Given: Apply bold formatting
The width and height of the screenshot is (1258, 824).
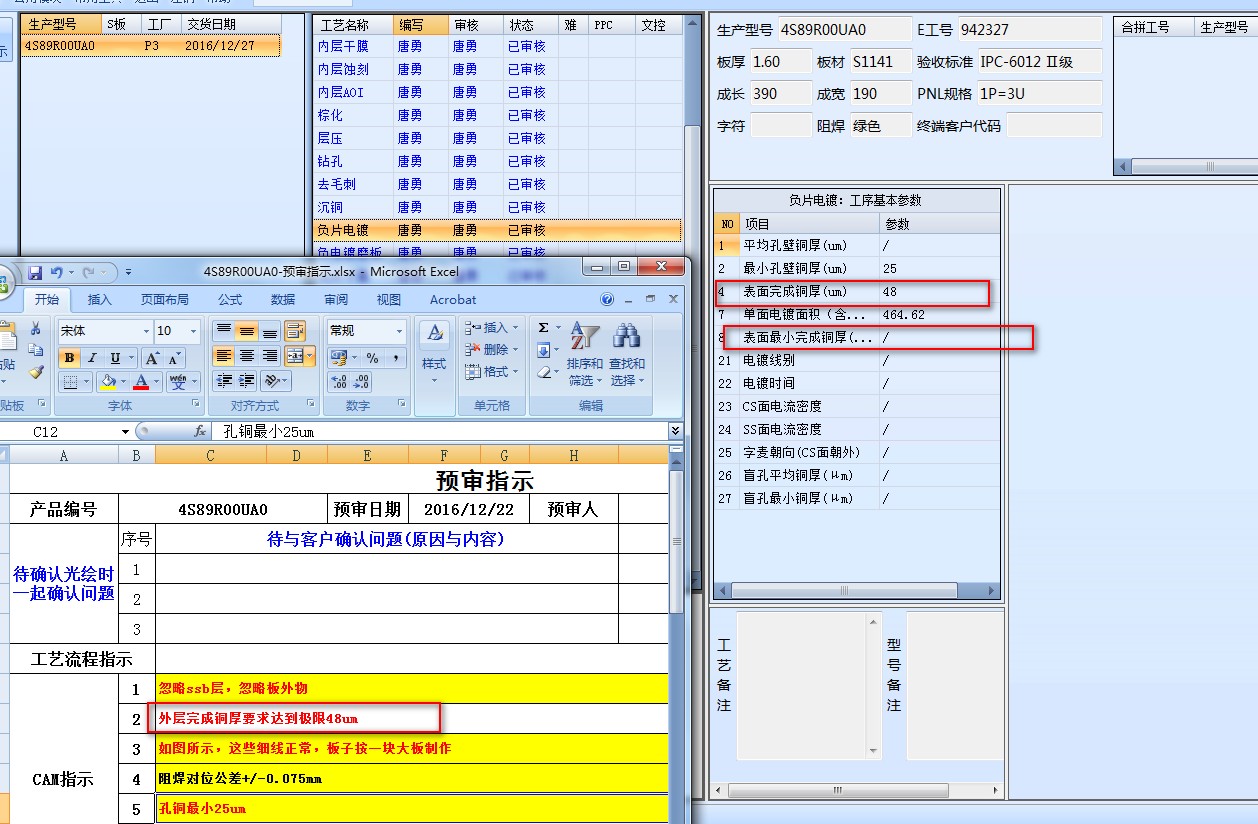Looking at the screenshot, I should point(69,358).
